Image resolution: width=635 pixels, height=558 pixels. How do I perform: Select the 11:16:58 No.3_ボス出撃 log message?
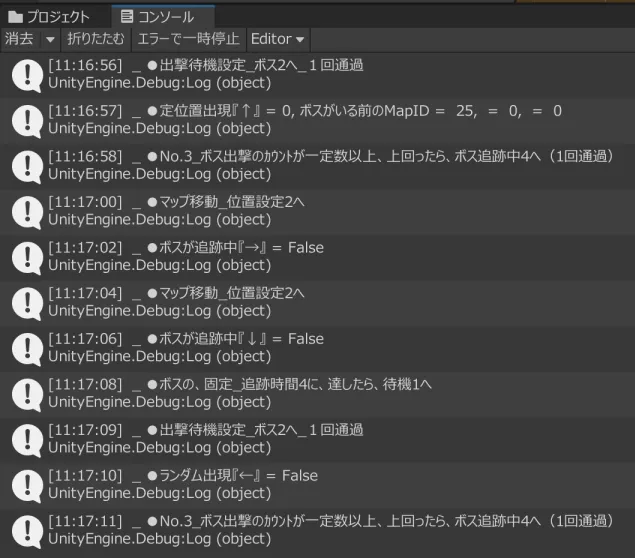click(x=331, y=156)
